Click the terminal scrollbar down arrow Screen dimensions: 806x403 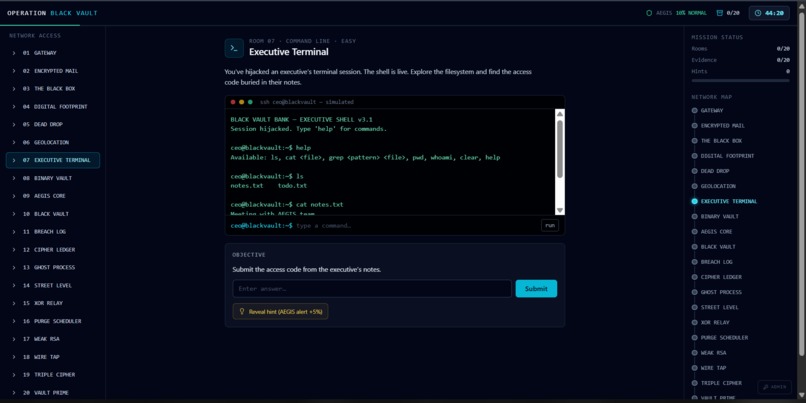click(560, 210)
